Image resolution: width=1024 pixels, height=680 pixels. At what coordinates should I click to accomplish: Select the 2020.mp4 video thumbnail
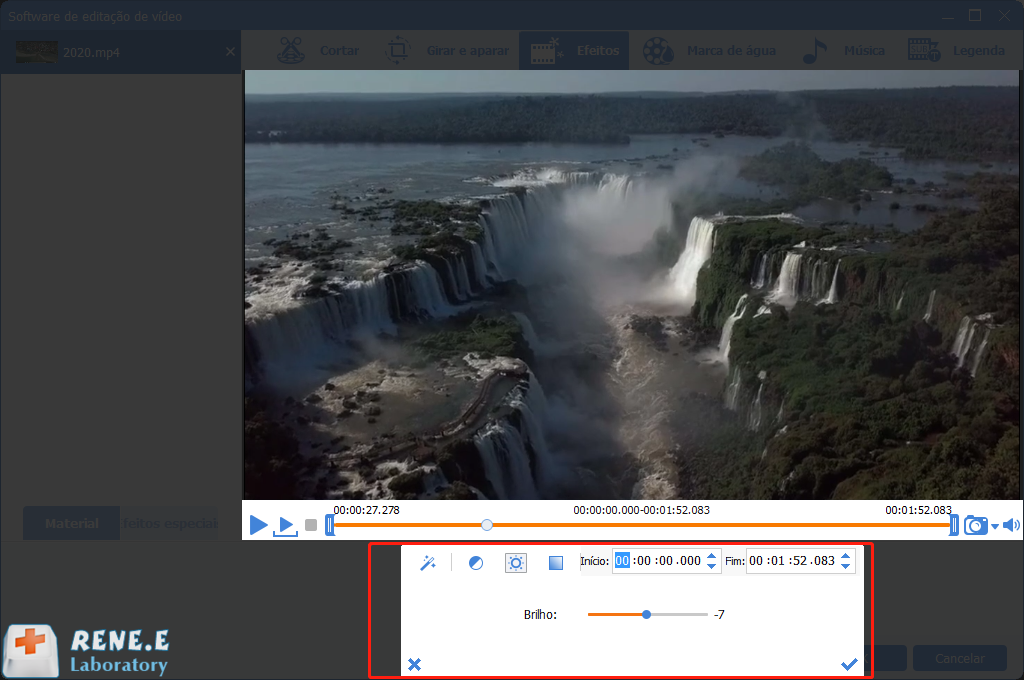(x=37, y=52)
